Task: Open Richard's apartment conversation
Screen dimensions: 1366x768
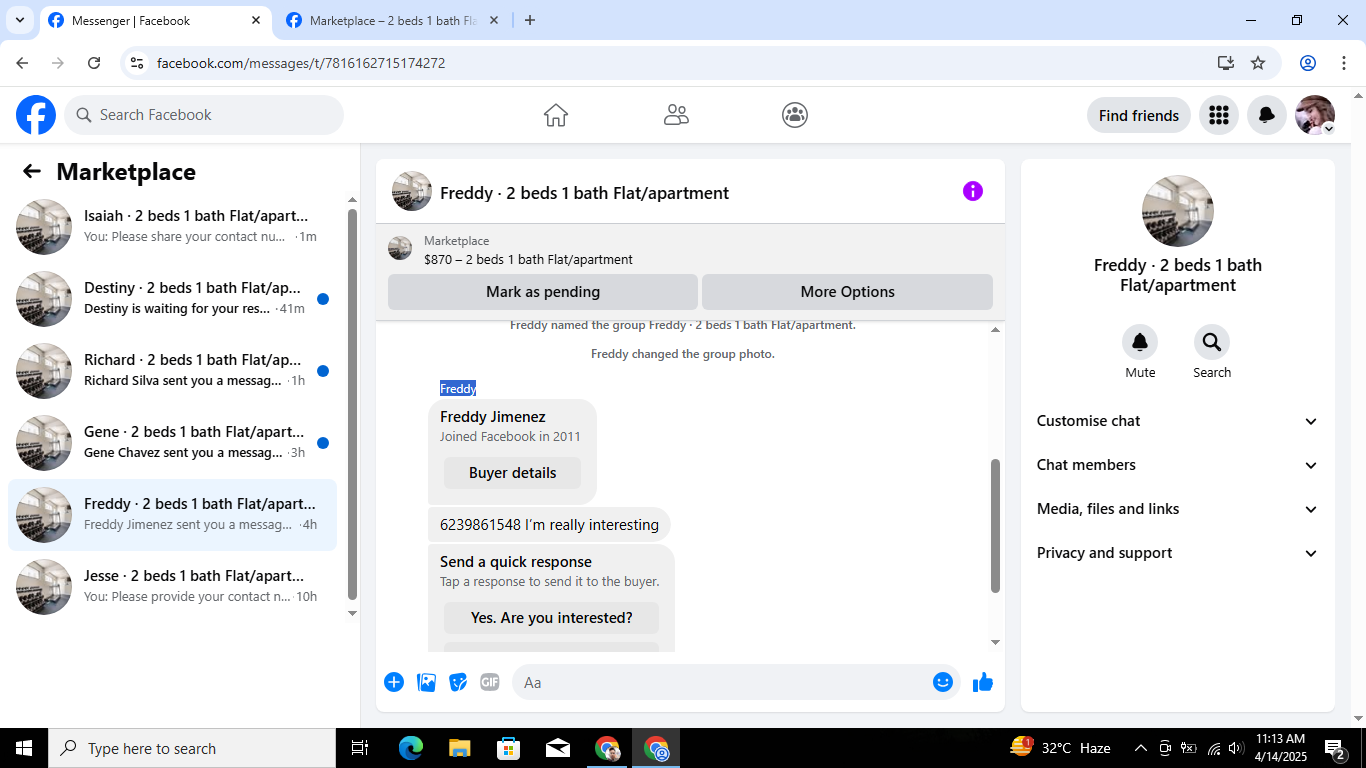Action: point(172,371)
